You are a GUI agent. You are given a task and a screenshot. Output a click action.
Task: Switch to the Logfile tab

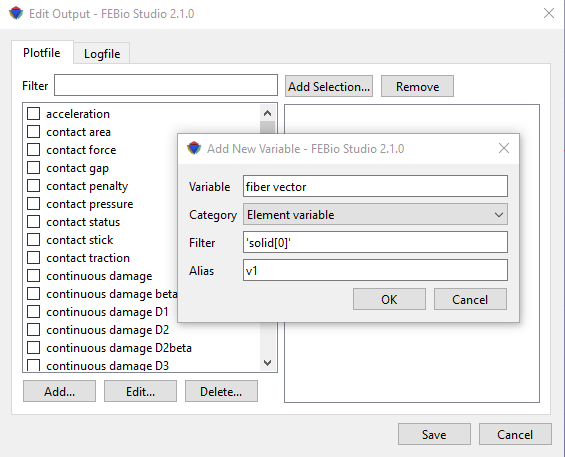tap(102, 54)
